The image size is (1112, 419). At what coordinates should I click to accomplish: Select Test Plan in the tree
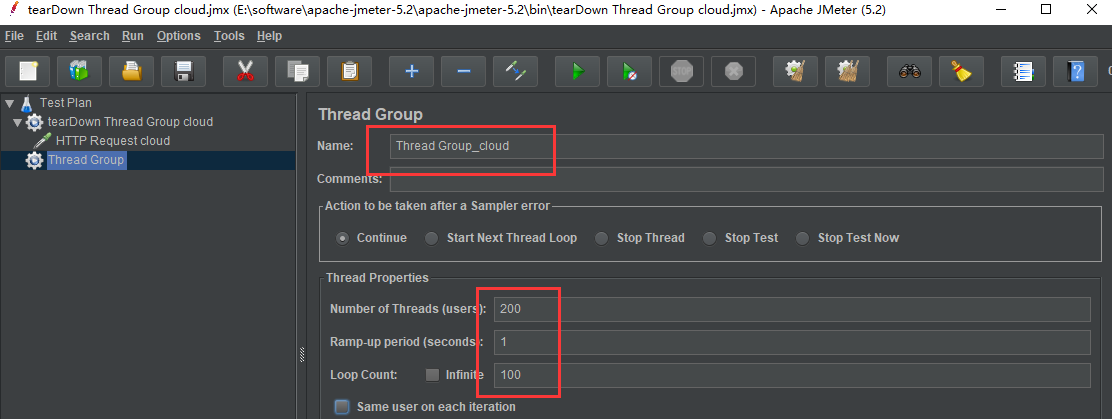[x=65, y=104]
